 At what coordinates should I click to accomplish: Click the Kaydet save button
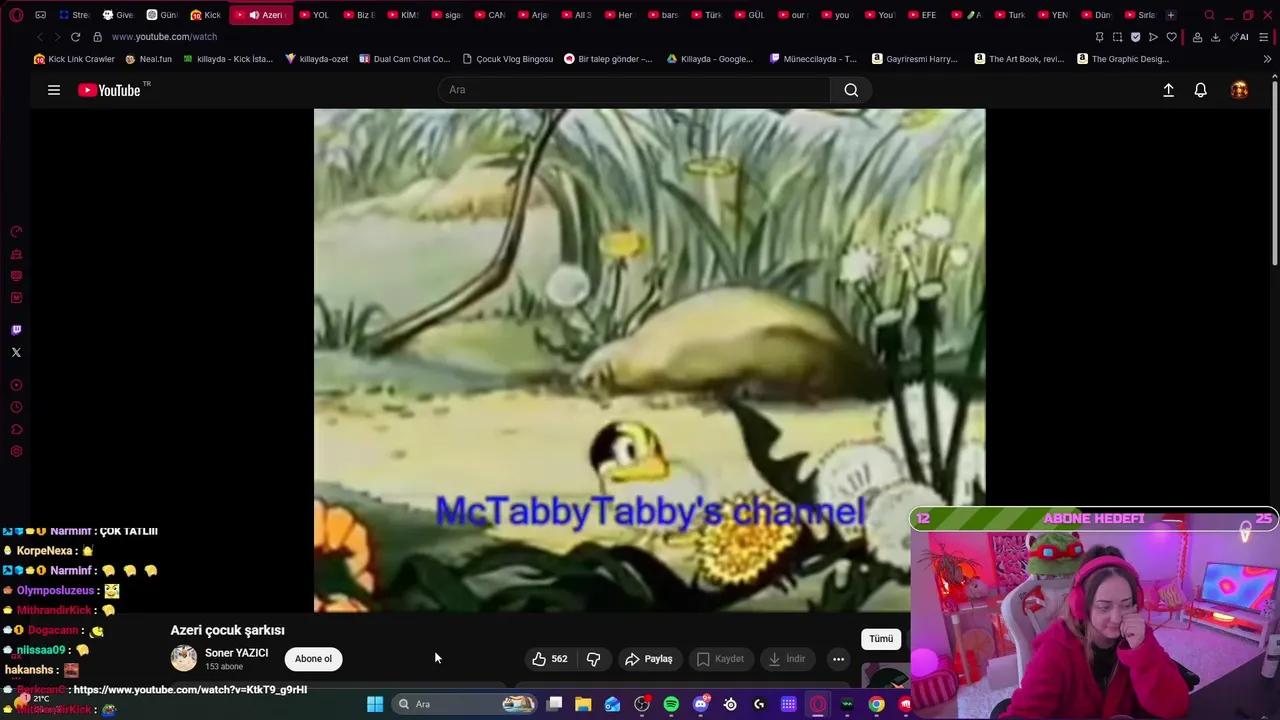720,659
